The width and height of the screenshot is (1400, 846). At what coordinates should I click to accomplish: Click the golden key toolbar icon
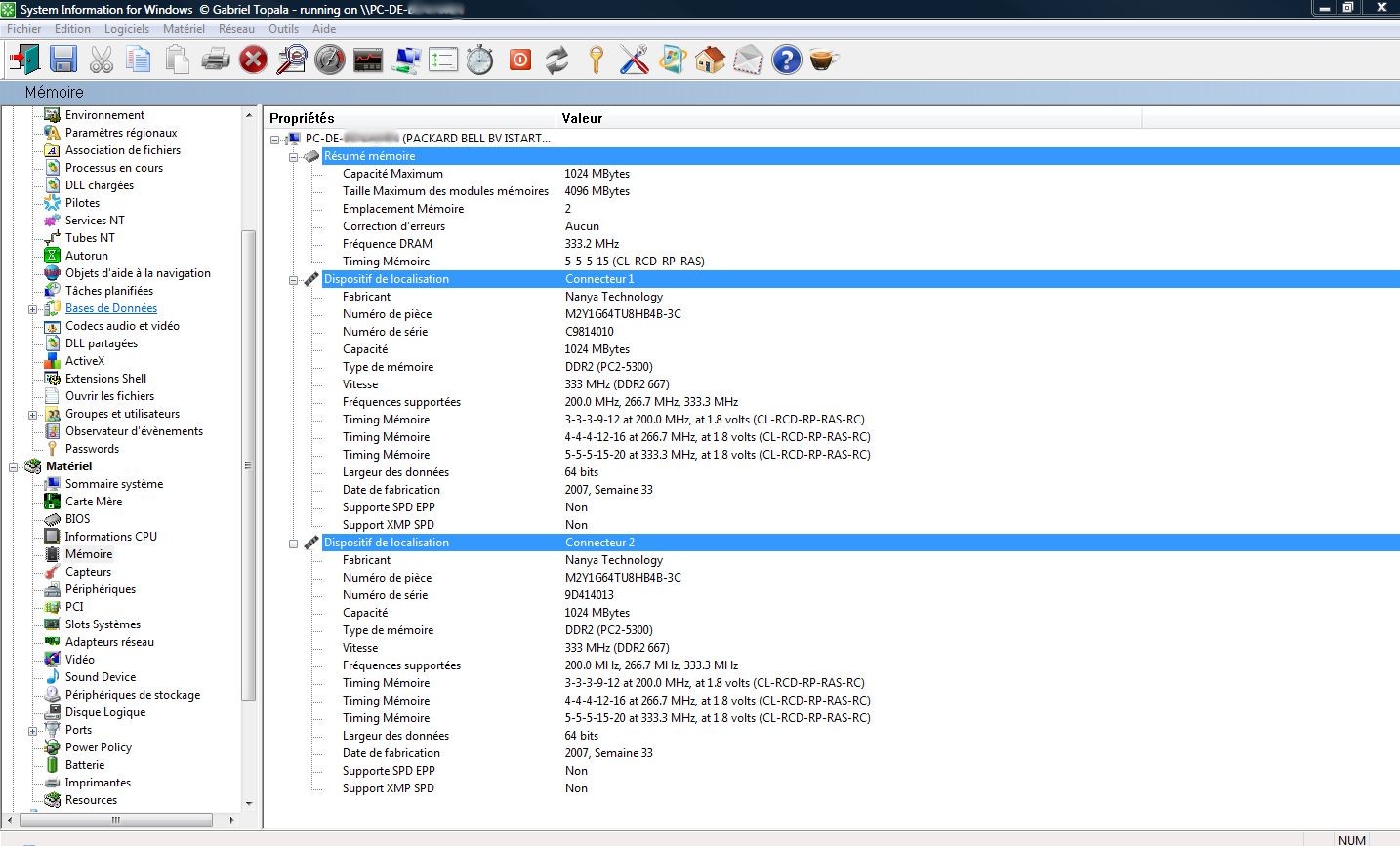pos(596,60)
